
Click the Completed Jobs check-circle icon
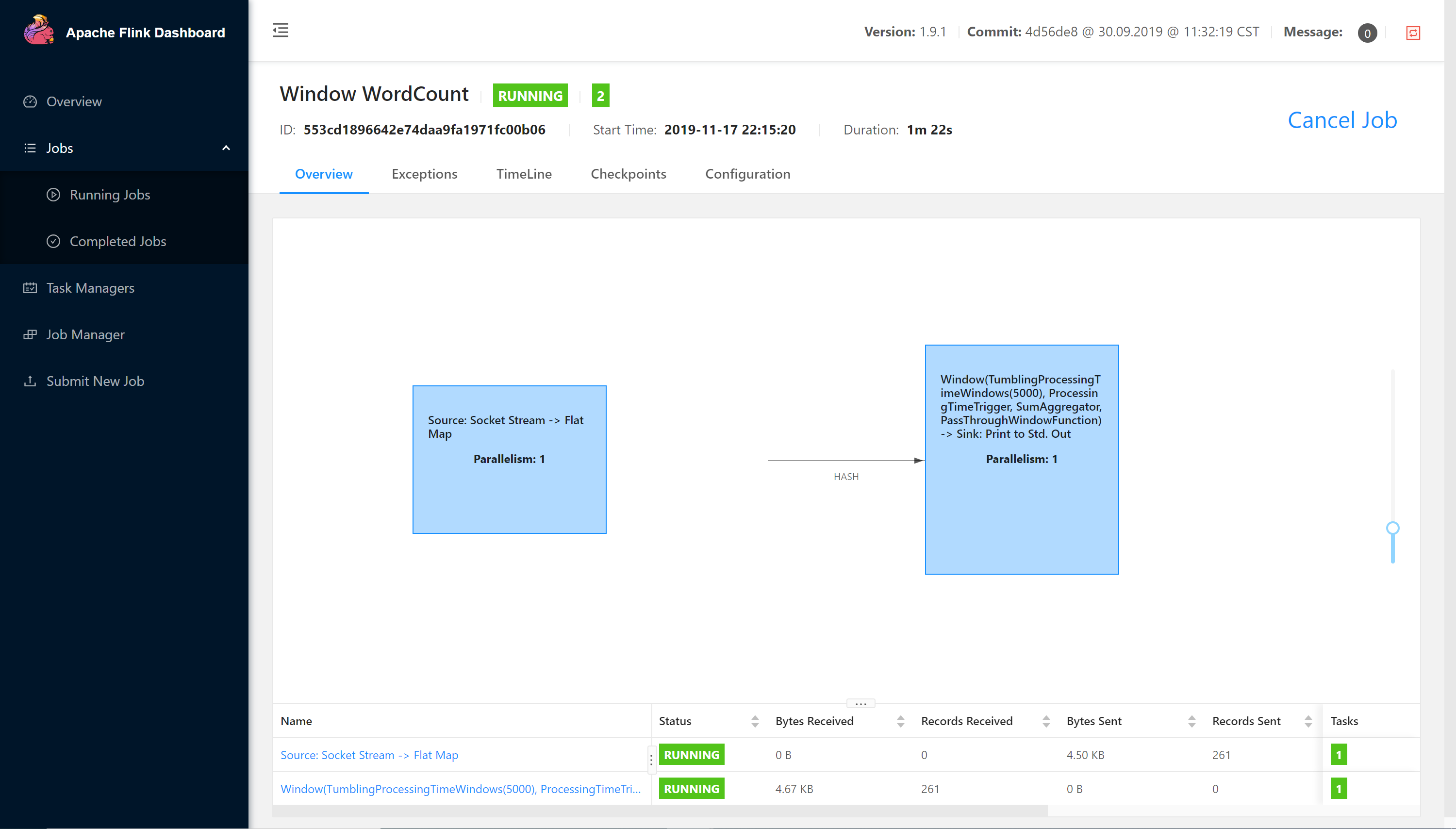(x=53, y=241)
